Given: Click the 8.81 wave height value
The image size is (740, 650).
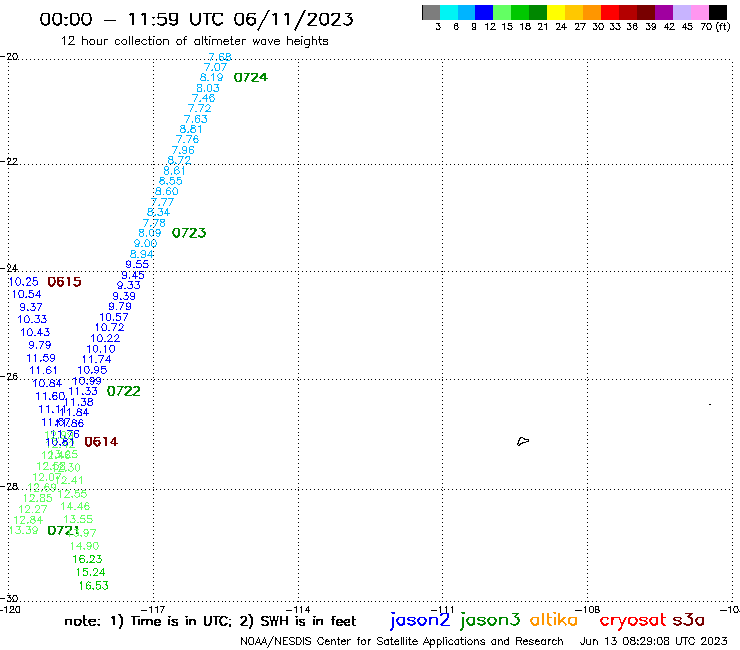Looking at the screenshot, I should pyautogui.click(x=191, y=129).
